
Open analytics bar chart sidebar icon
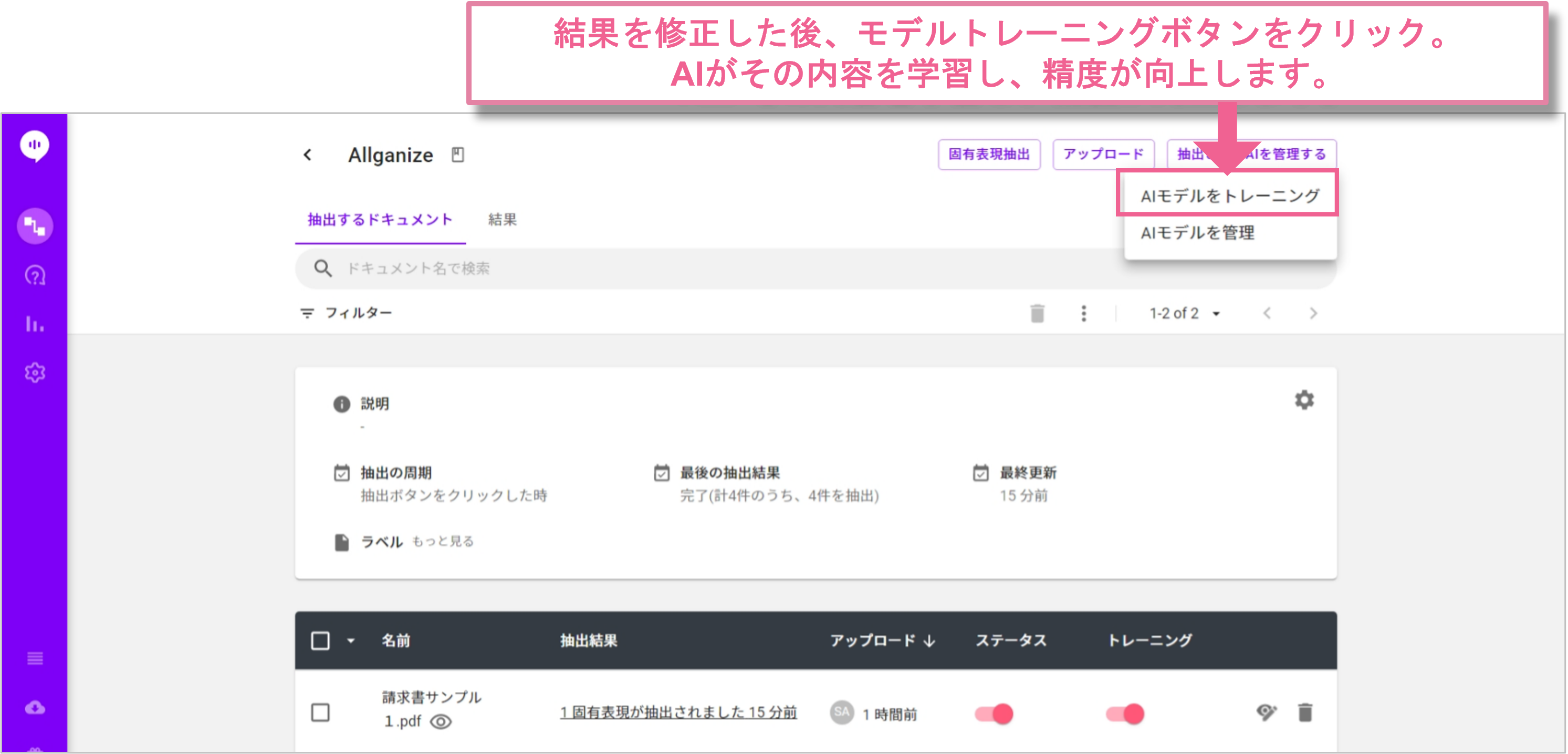tap(35, 323)
